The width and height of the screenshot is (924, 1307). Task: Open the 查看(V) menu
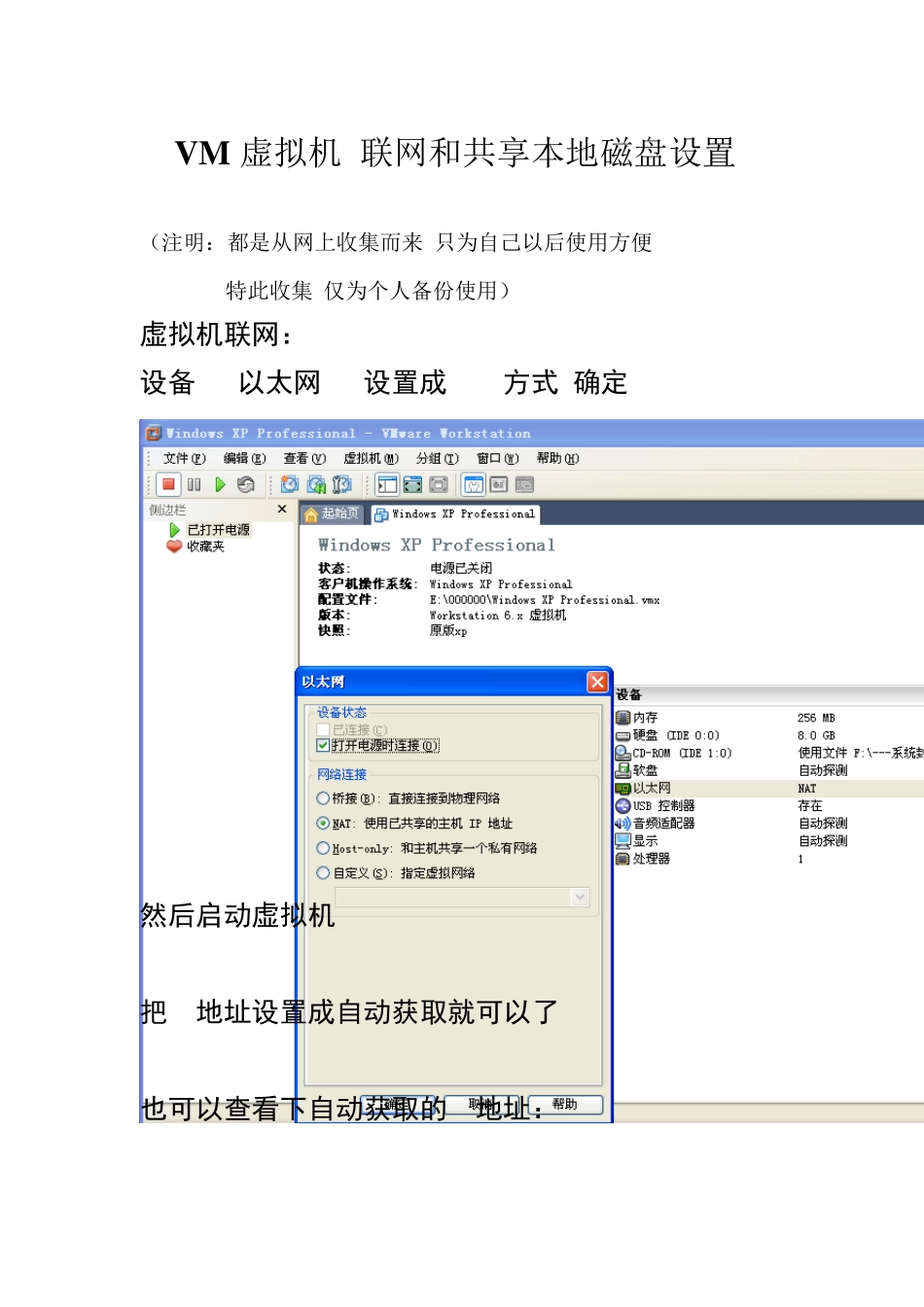coord(304,458)
